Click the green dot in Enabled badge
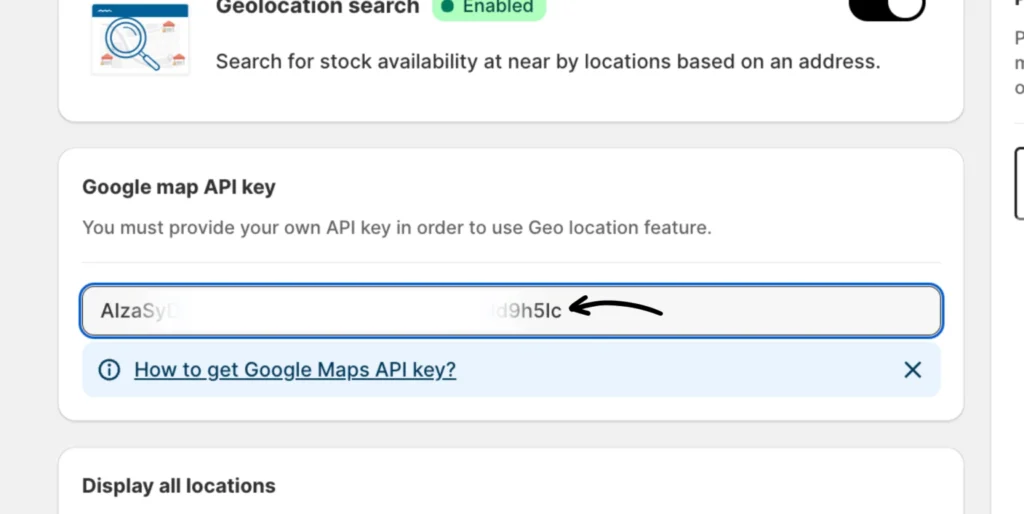 [x=448, y=7]
